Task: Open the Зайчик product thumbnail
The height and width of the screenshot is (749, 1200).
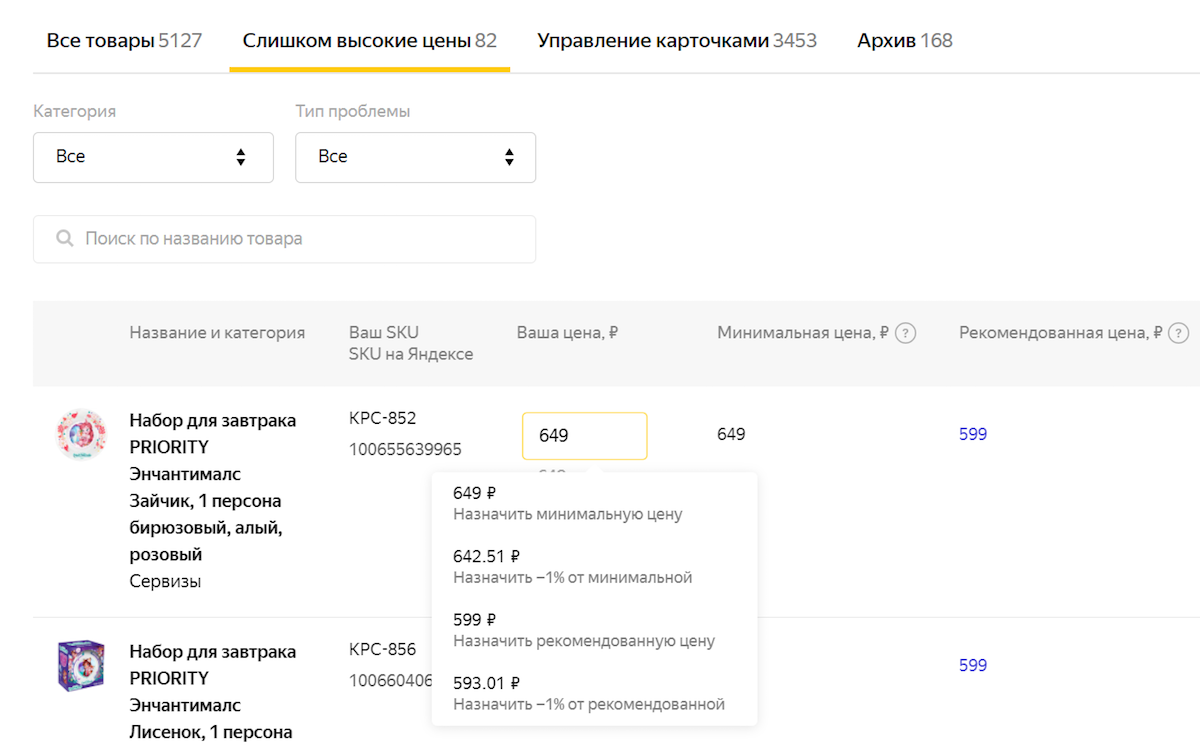Action: point(81,435)
